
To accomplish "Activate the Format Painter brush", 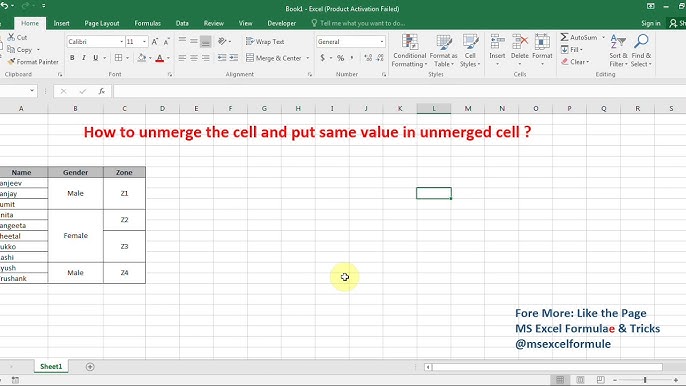I will (x=11, y=62).
